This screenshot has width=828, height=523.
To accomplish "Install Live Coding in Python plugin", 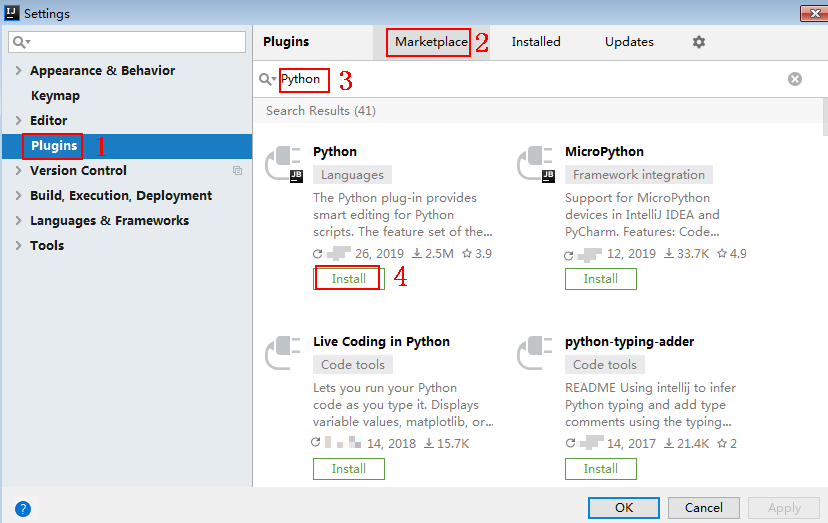I will pos(349,469).
